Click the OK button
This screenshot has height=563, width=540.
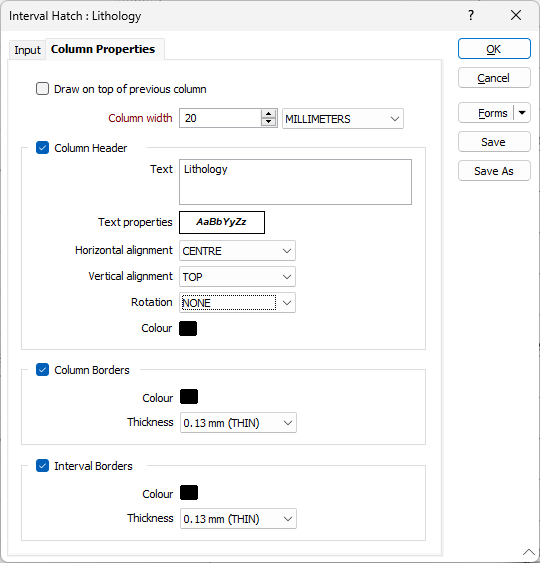click(x=494, y=48)
